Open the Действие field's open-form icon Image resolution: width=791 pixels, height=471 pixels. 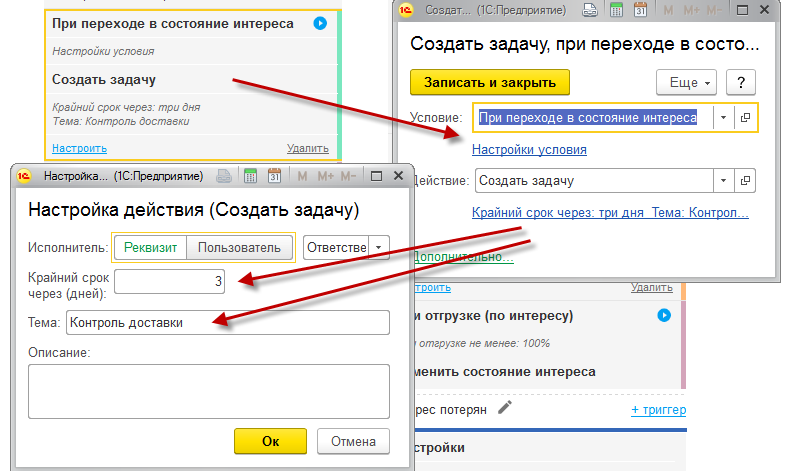[745, 181]
